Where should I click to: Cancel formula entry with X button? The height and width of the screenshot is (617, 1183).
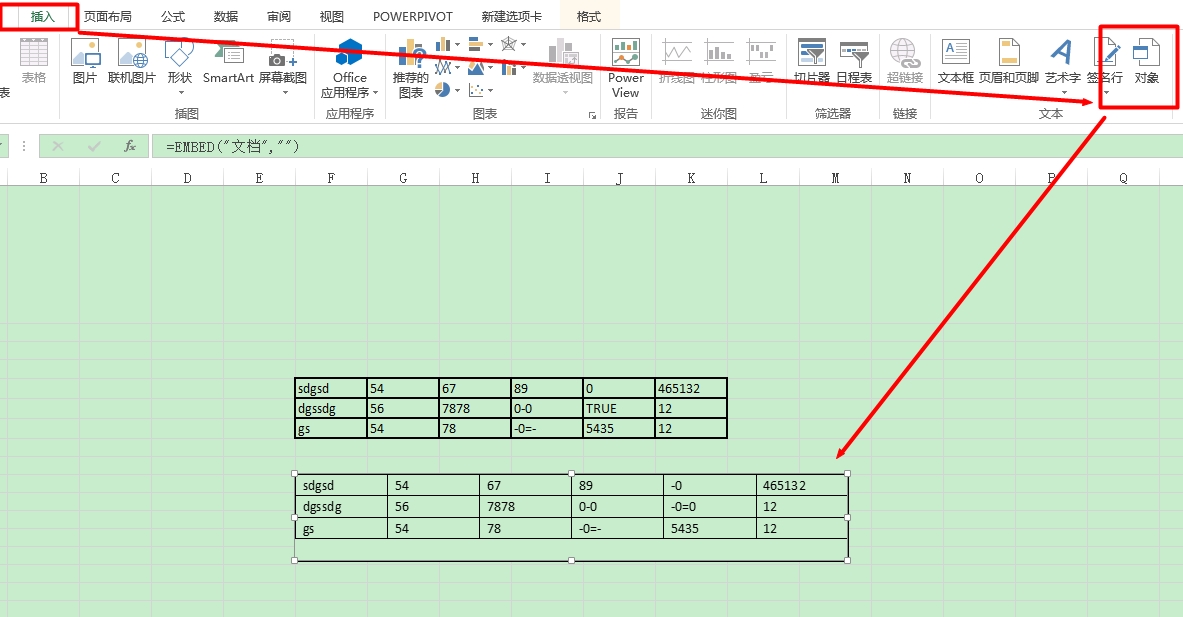[57, 146]
